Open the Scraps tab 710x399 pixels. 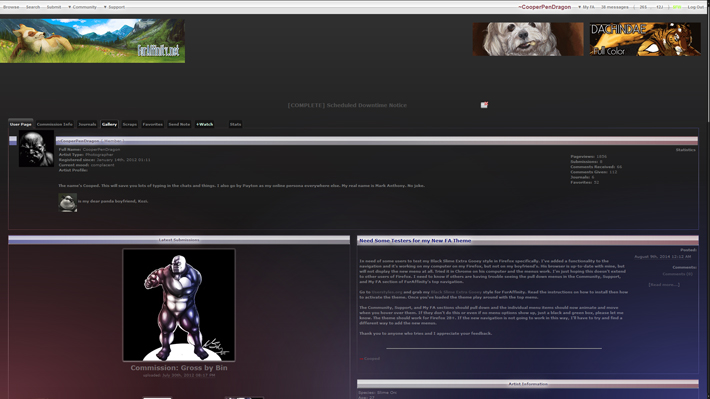click(130, 124)
